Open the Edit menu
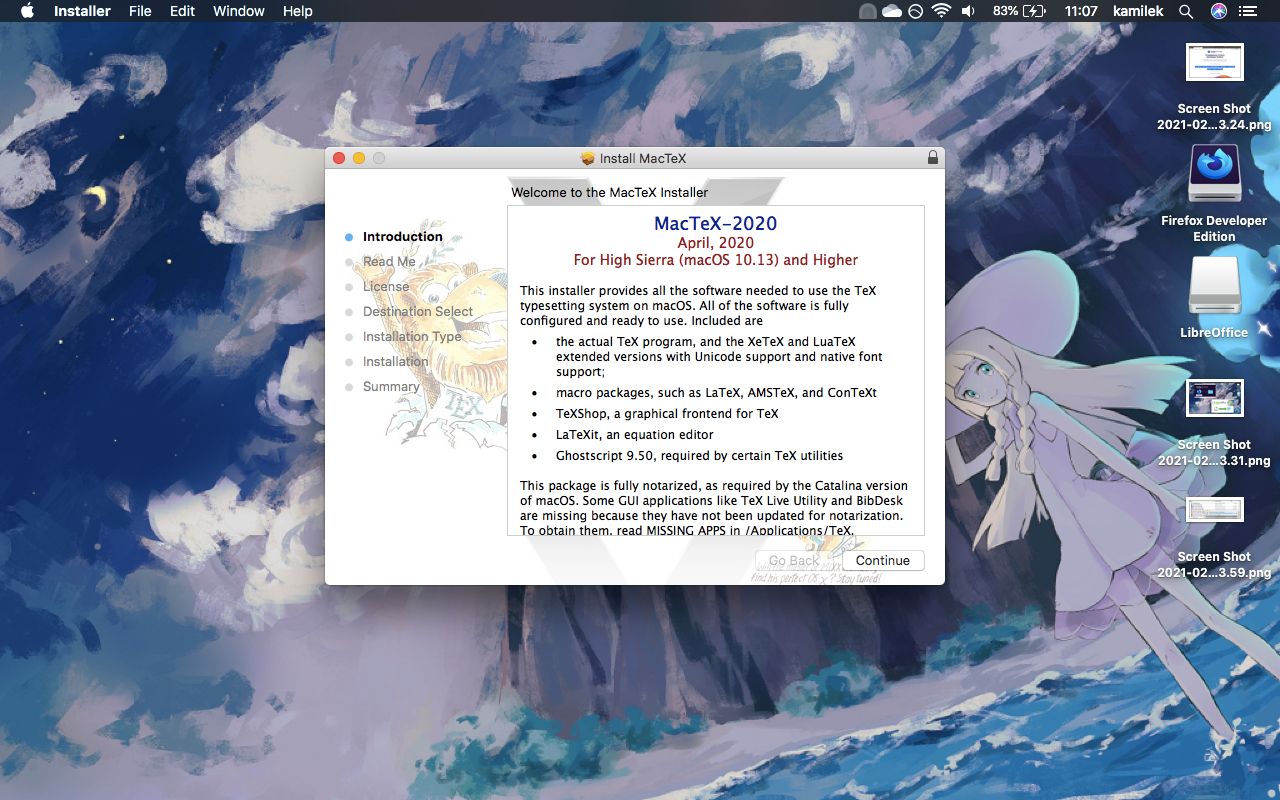Screen dimensions: 1280x800 [x=182, y=11]
